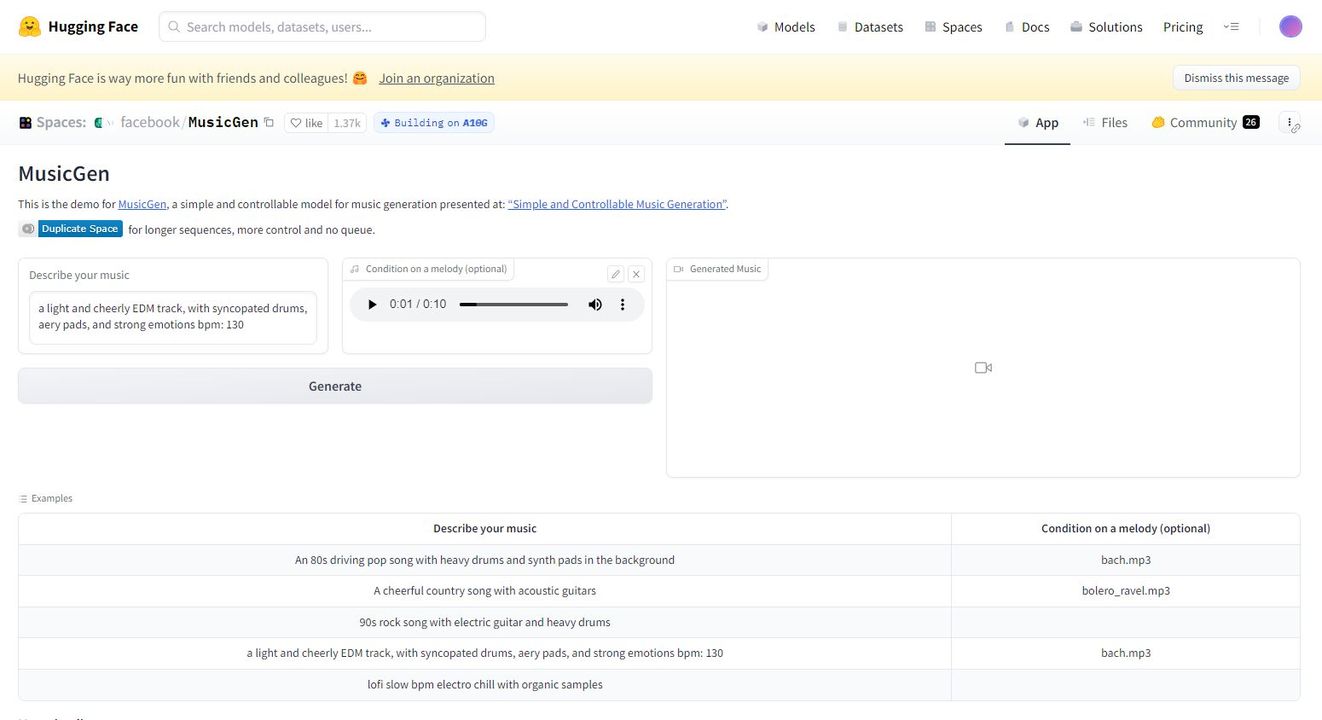
Task: Switch to the App tab
Action: click(x=1037, y=123)
